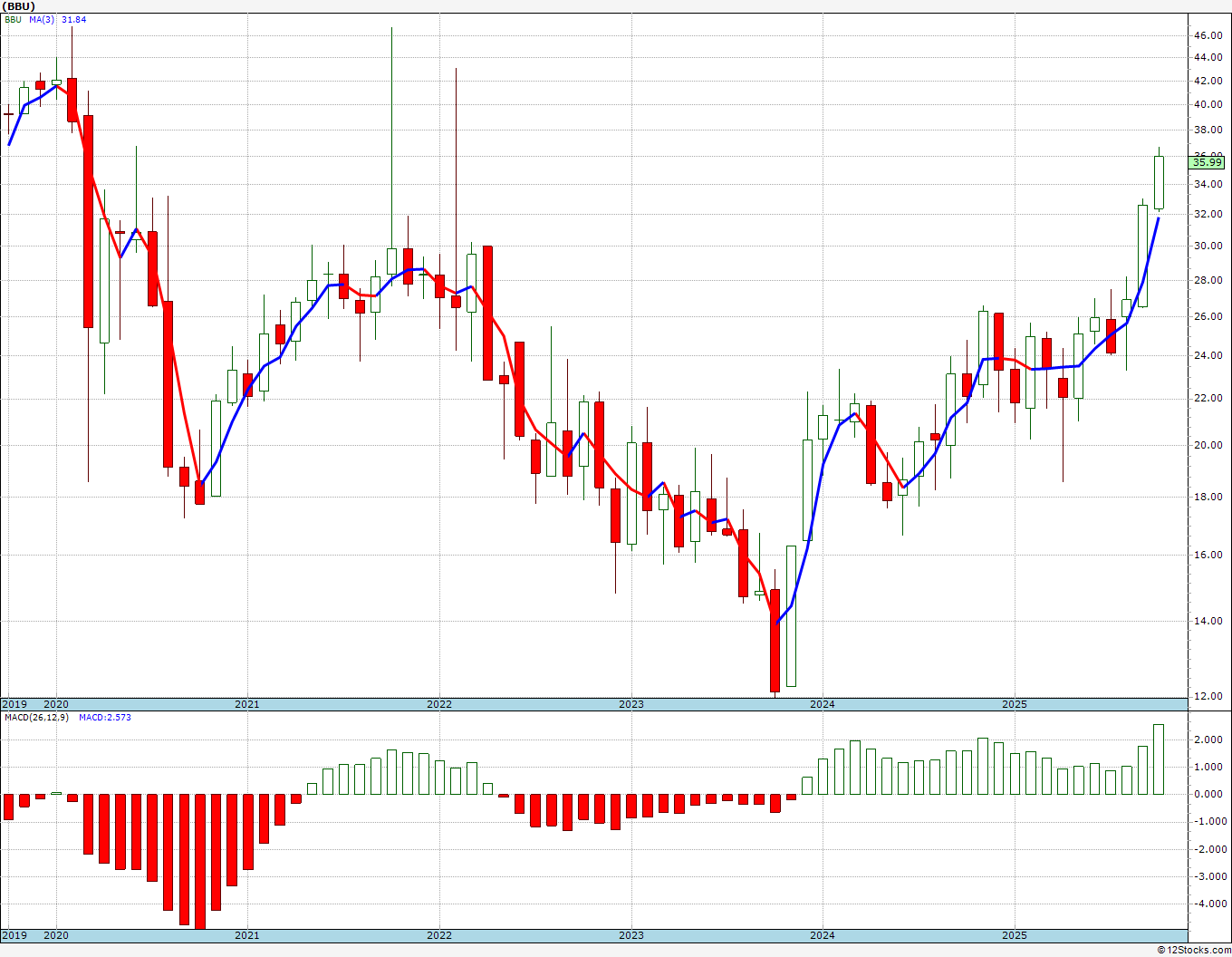1232x957 pixels.
Task: Select the 30.00 price axis label
Action: [1208, 246]
